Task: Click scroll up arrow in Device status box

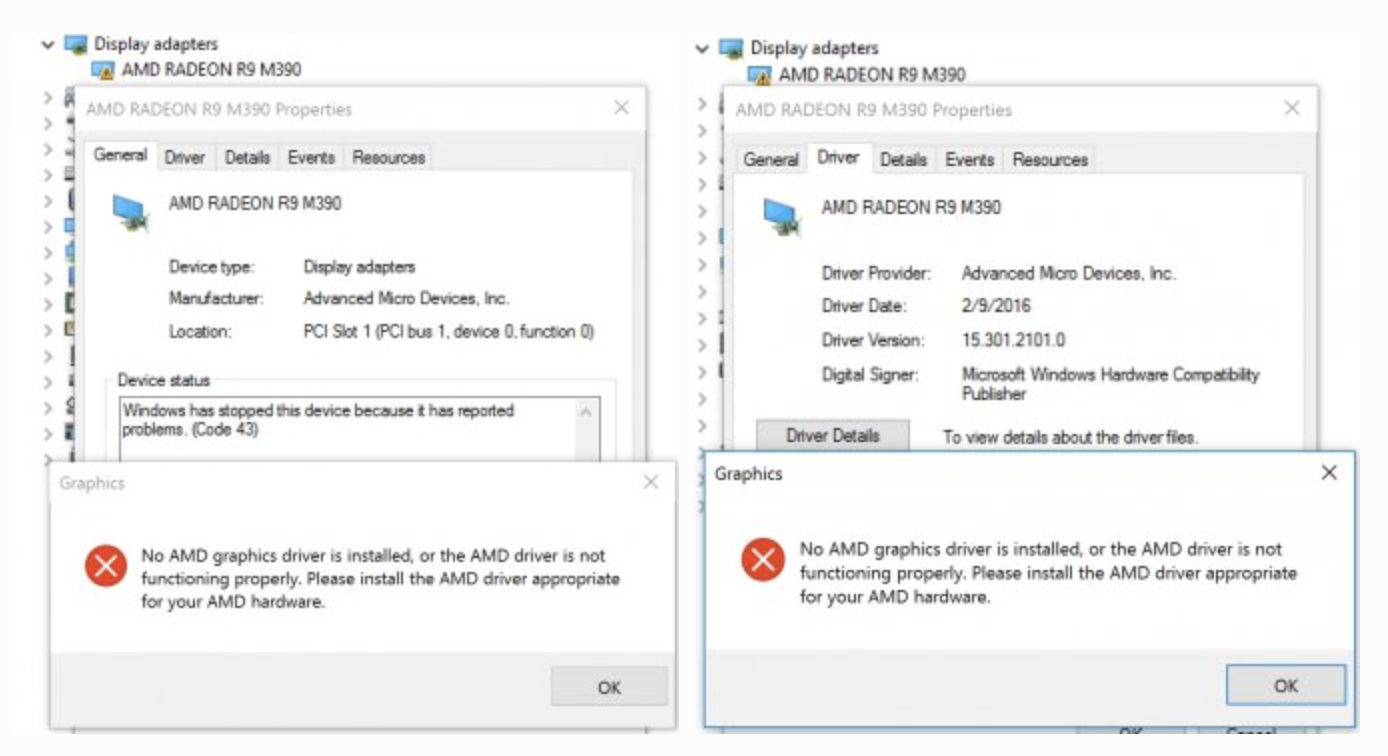Action: [586, 410]
